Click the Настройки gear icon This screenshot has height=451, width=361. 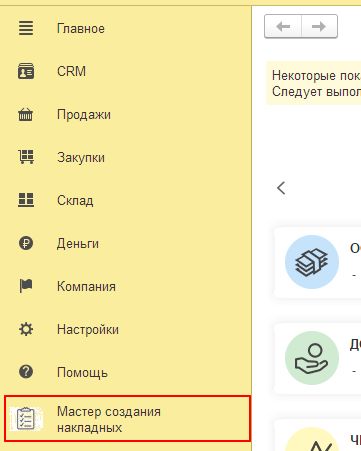(26, 329)
